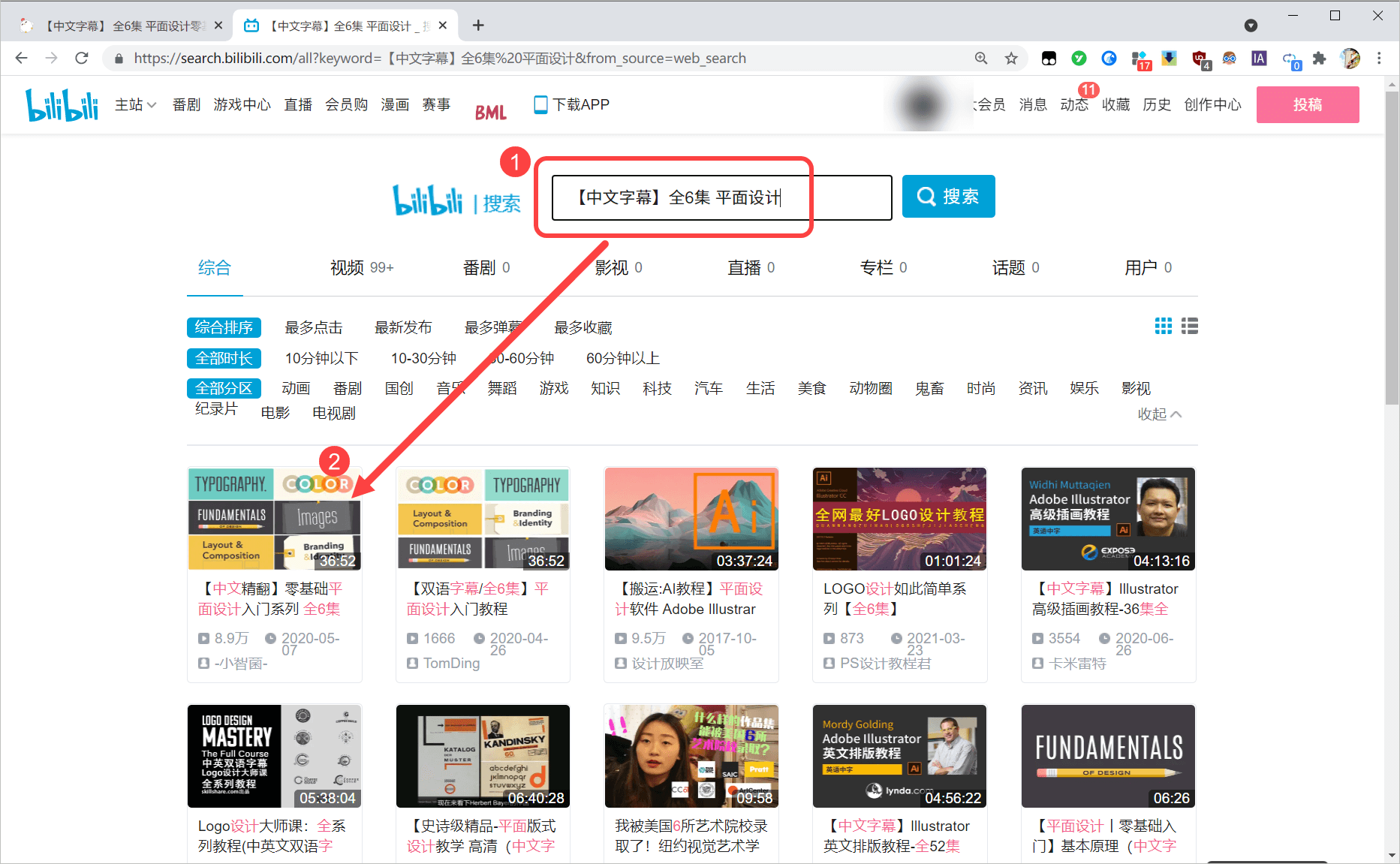The width and height of the screenshot is (1400, 864).
Task: Select the 直播 results tab
Action: click(751, 268)
